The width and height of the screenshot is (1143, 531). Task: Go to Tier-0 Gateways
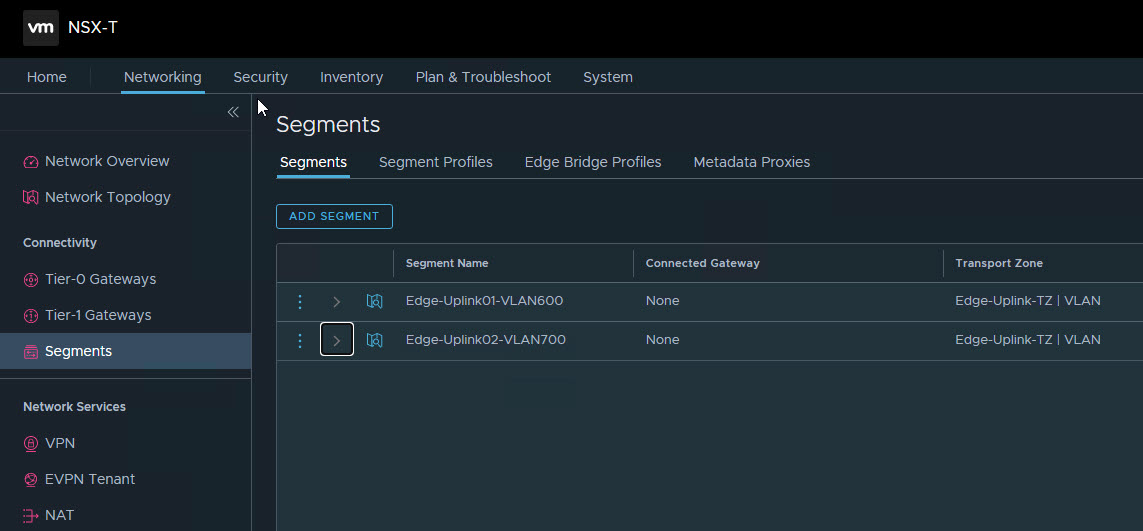pyautogui.click(x=100, y=279)
